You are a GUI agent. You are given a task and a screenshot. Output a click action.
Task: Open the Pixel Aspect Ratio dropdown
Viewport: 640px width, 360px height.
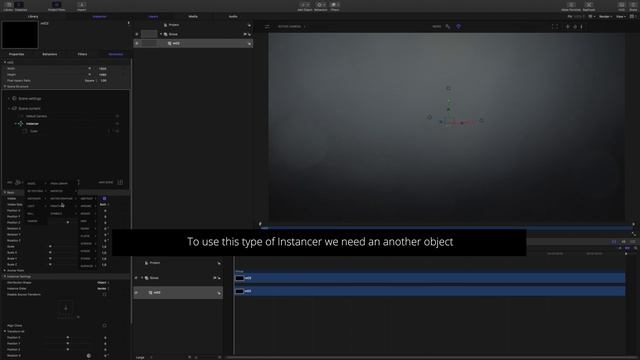coord(91,81)
